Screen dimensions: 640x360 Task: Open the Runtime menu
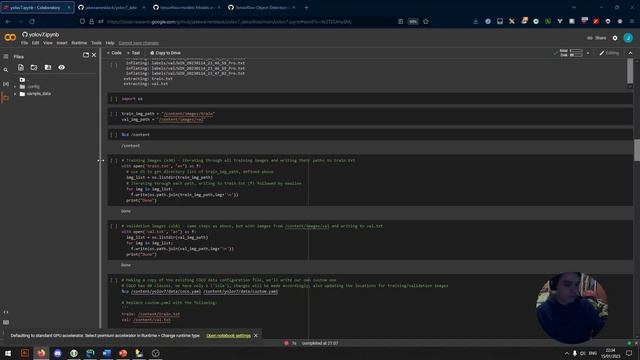coord(79,43)
